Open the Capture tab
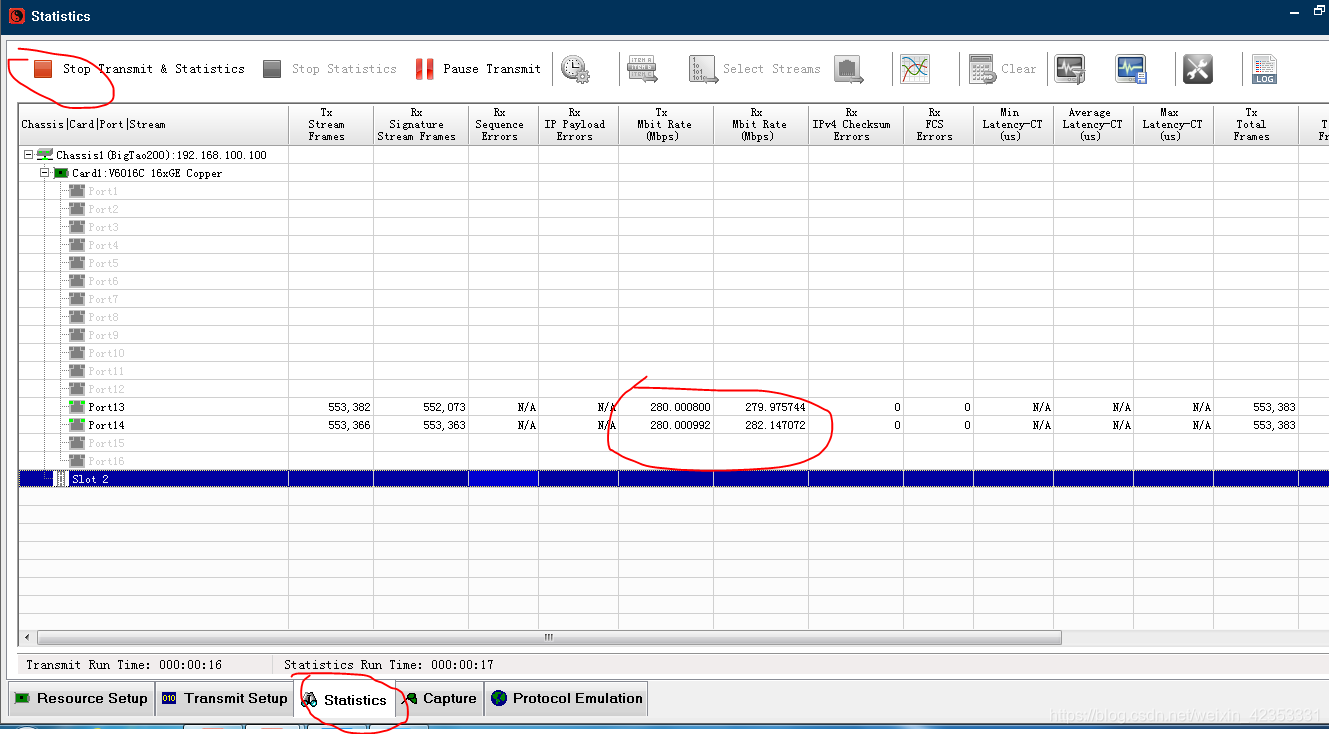This screenshot has height=734, width=1329. (x=439, y=699)
